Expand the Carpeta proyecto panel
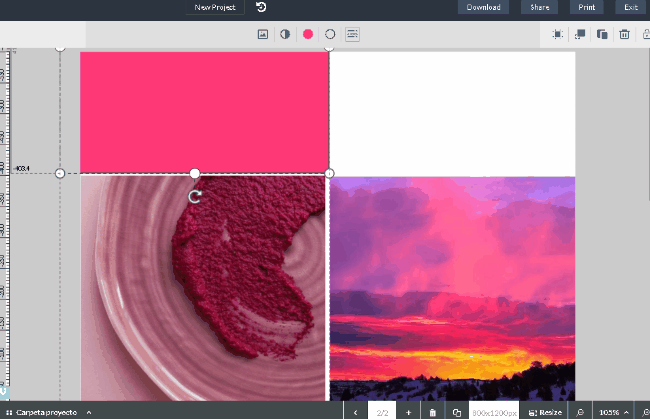The height and width of the screenshot is (419, 650). [x=48, y=412]
